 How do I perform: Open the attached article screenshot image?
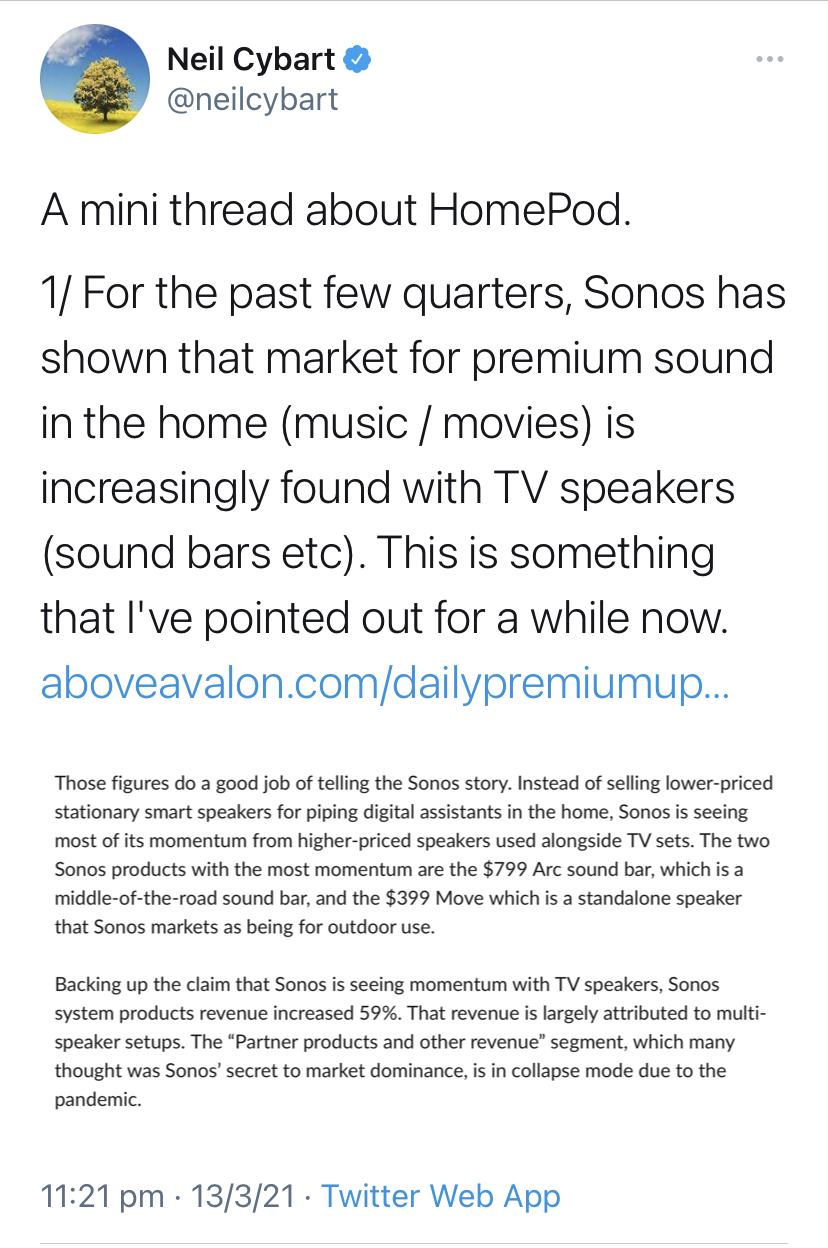414,940
